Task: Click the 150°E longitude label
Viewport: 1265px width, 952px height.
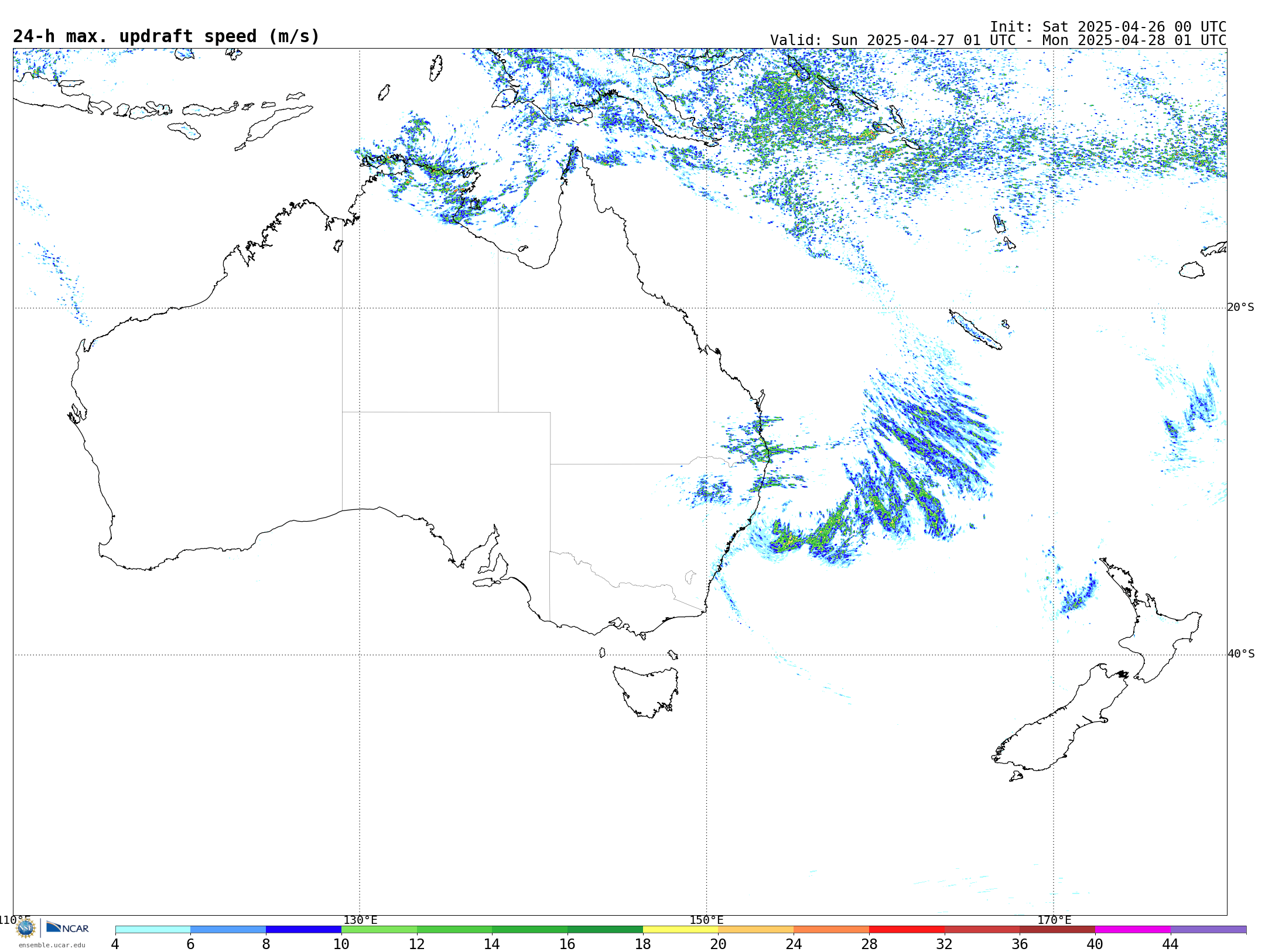Action: coord(707,920)
